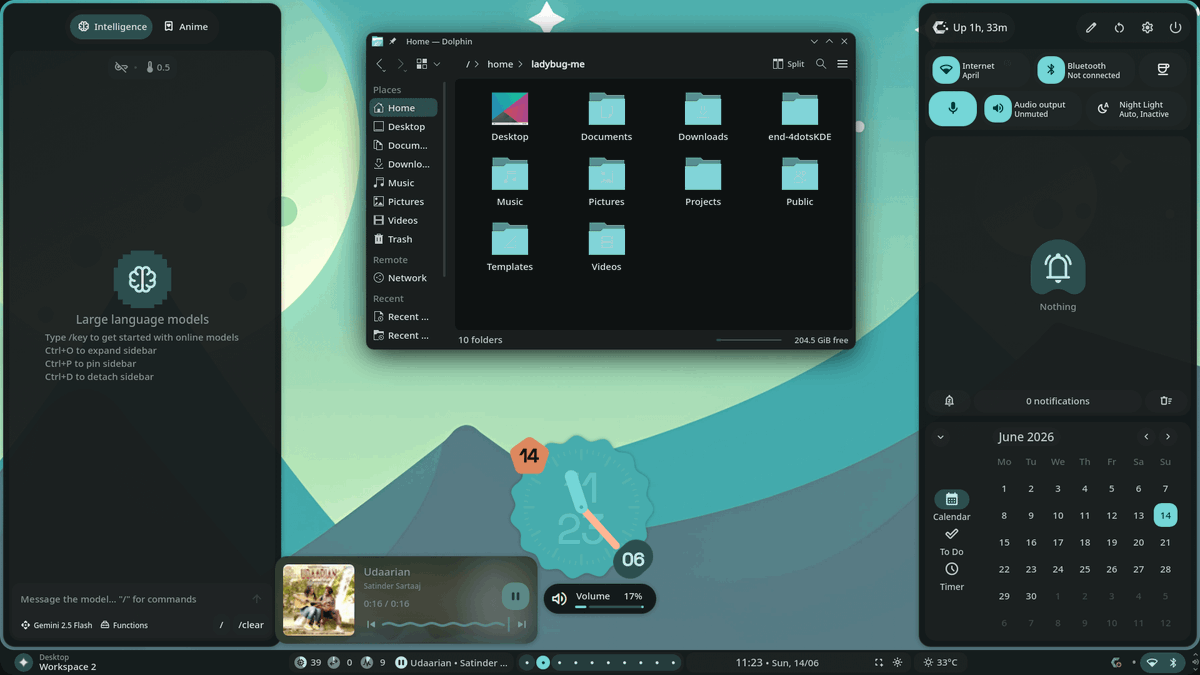
Task: Collapse the calendar panel chevron
Action: (x=940, y=437)
